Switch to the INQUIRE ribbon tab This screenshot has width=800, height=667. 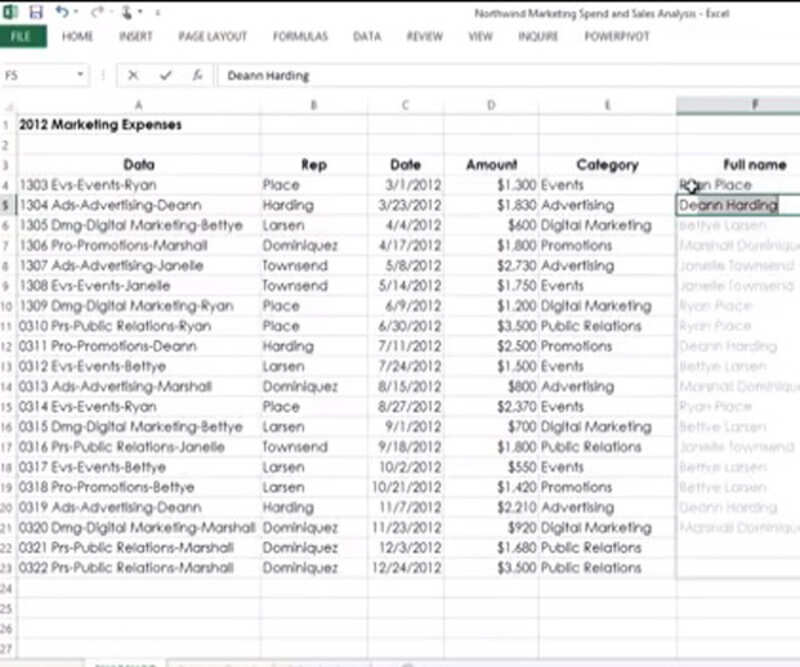tap(537, 37)
